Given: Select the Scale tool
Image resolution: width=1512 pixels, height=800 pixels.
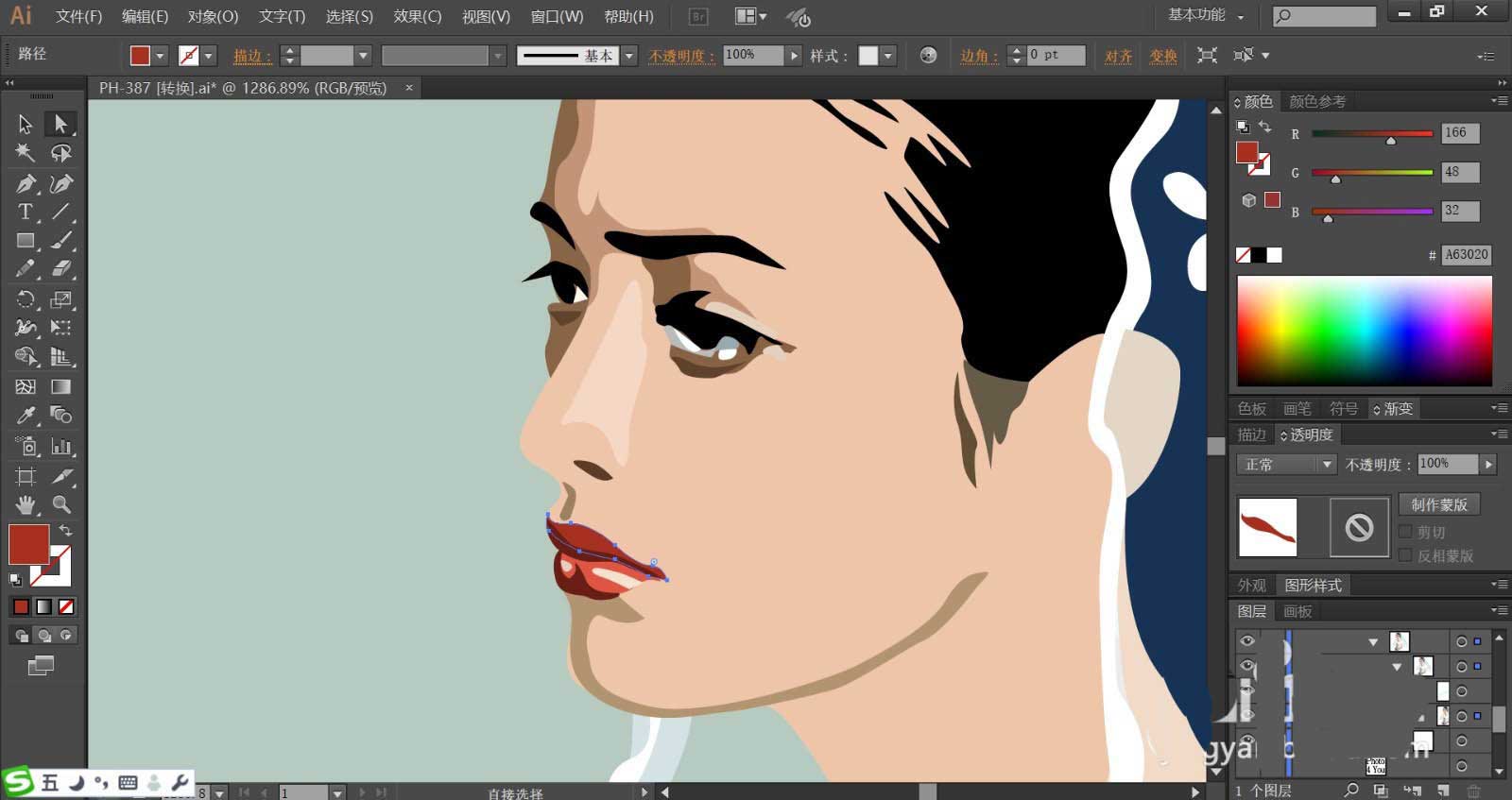Looking at the screenshot, I should (61, 299).
